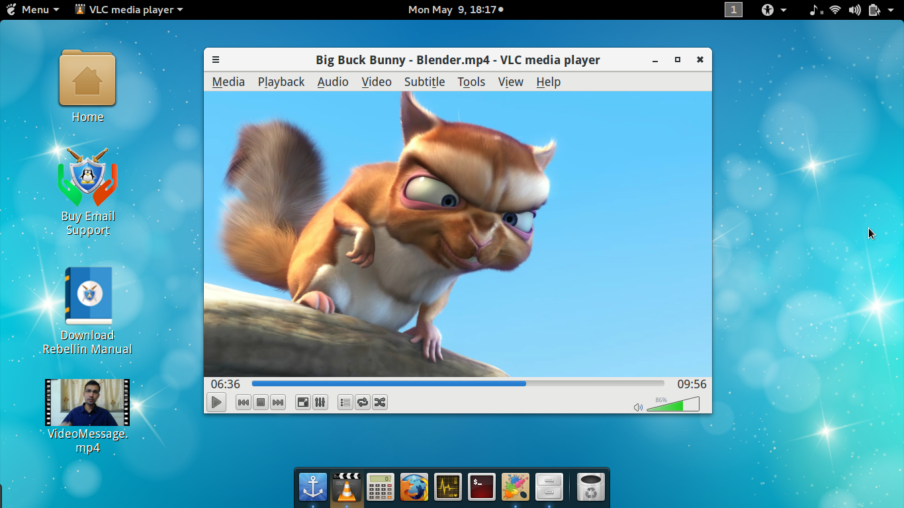Viewport: 904px width, 508px height.
Task: Minimize the VLC window
Action: point(655,60)
